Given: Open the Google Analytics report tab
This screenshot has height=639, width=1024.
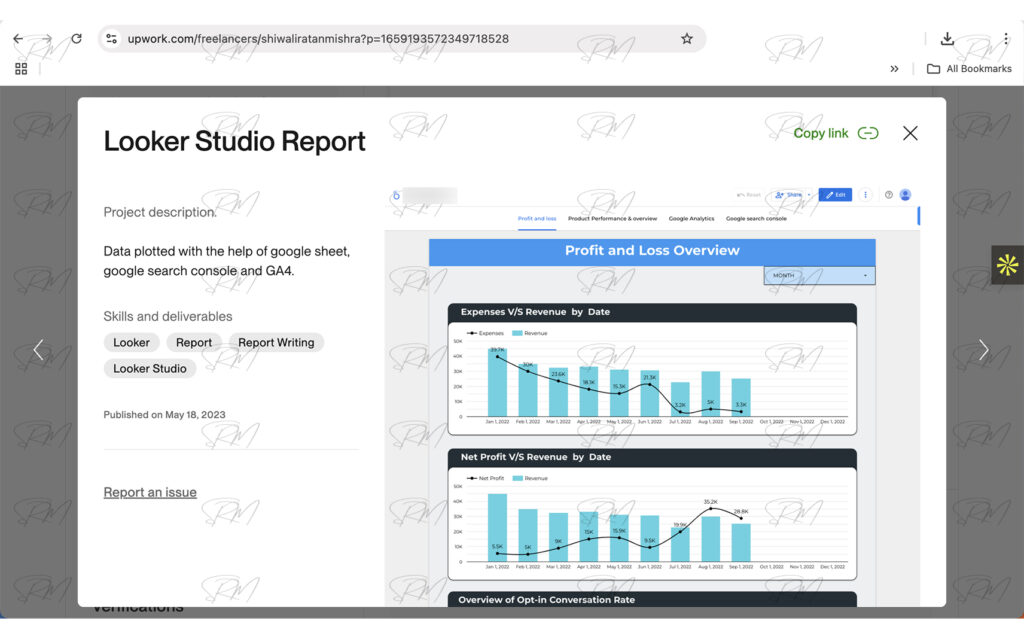Looking at the screenshot, I should (x=691, y=219).
